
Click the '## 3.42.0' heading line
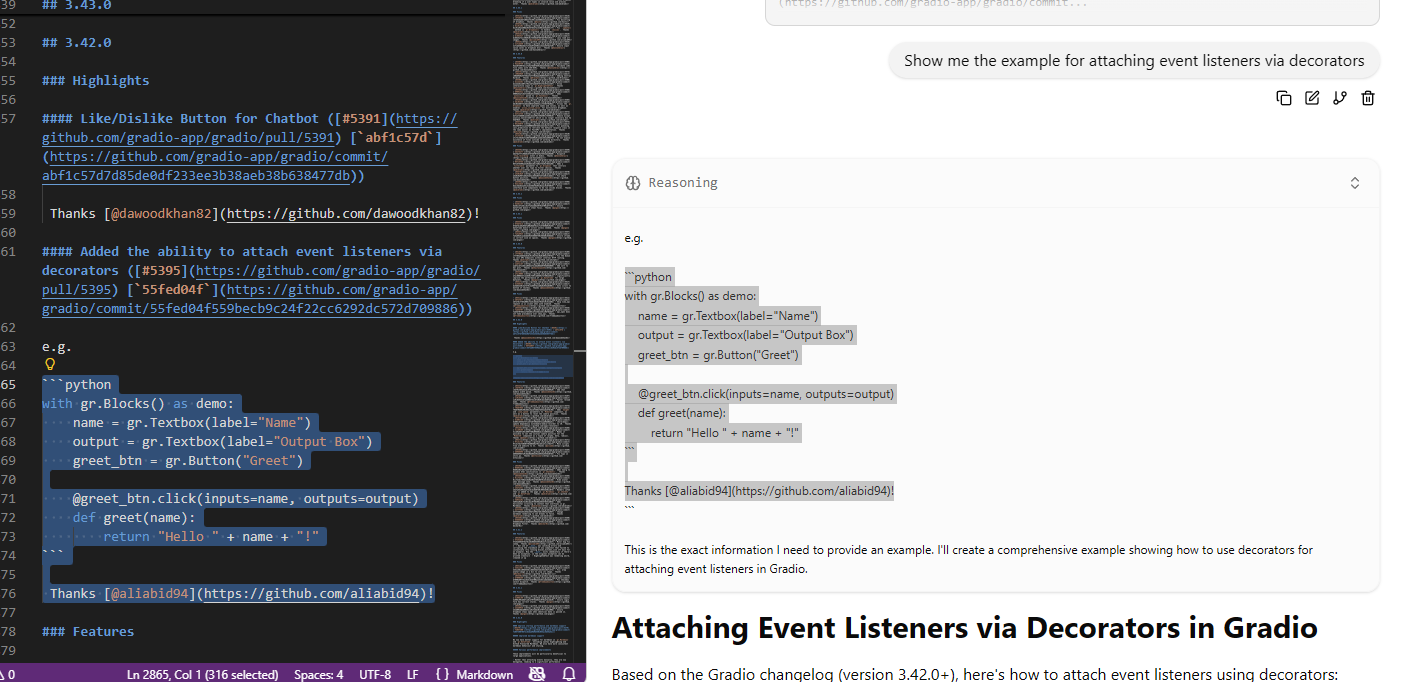pos(77,42)
